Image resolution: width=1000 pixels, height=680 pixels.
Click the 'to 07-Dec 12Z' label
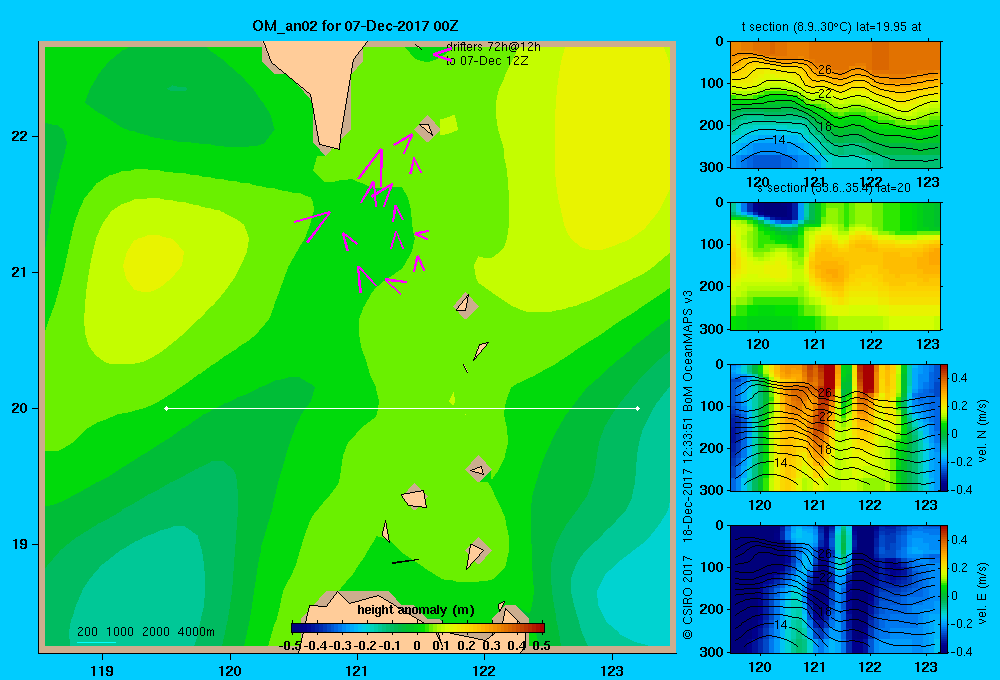[x=487, y=61]
